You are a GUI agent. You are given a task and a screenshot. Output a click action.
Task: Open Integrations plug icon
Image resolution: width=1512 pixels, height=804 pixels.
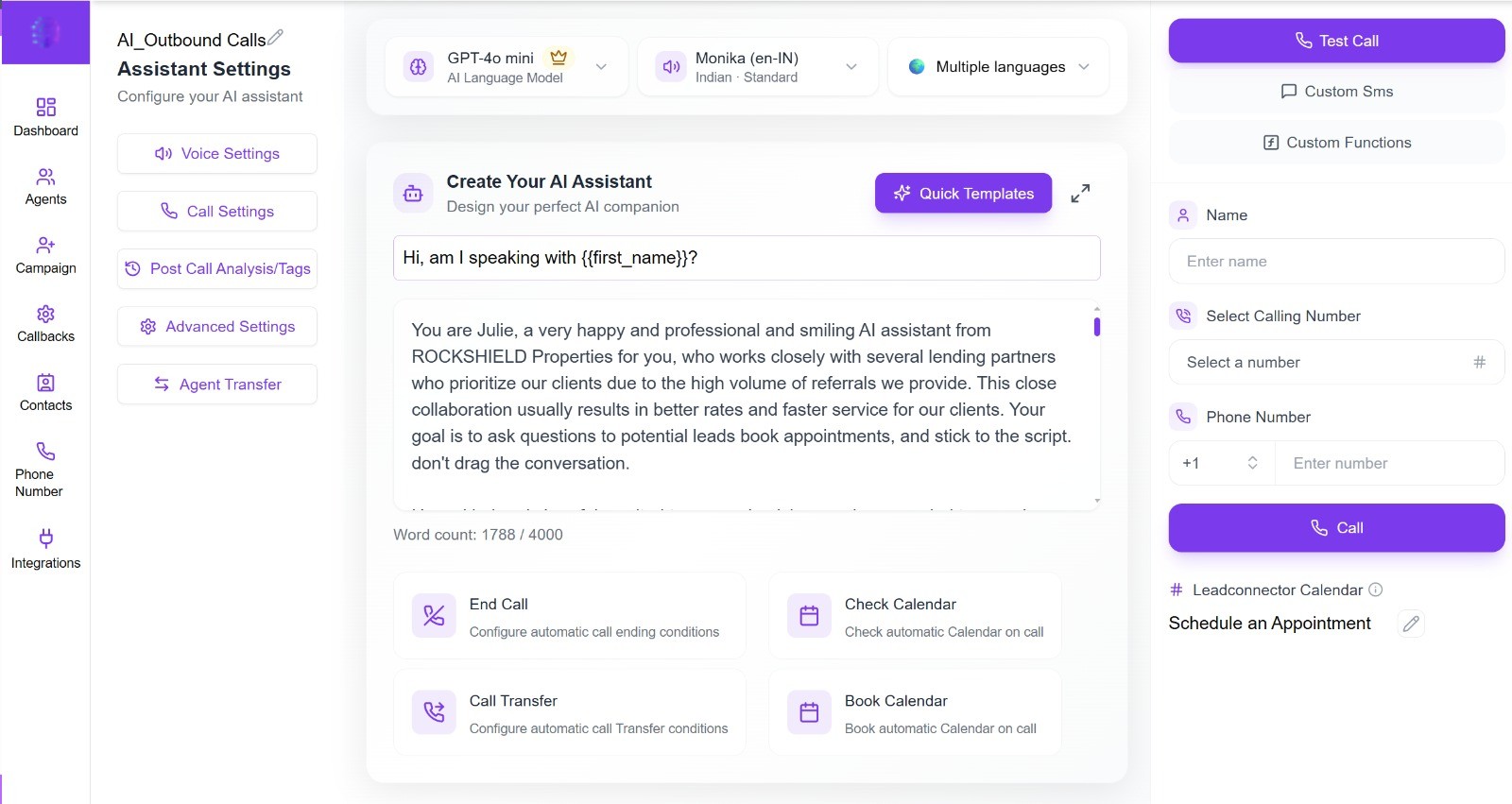(45, 539)
